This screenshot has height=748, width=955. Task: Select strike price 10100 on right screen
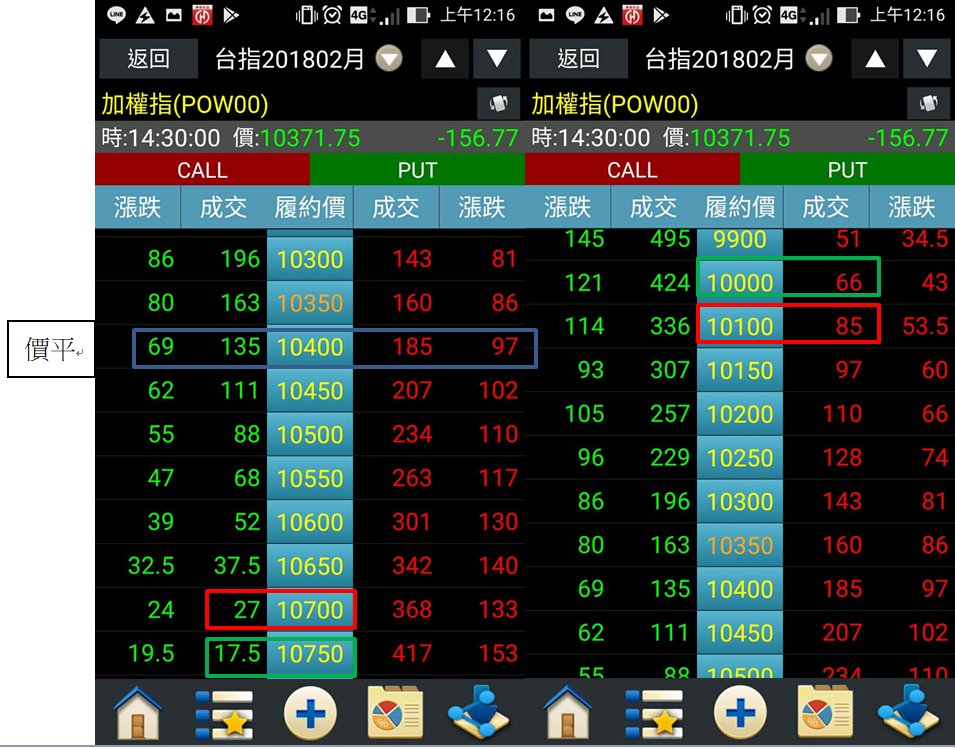[740, 326]
